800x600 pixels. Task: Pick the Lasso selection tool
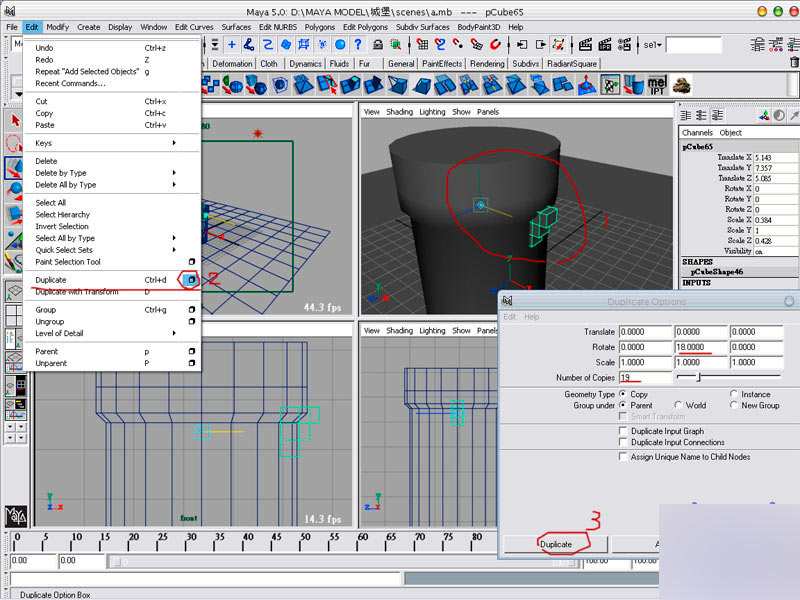click(14, 143)
